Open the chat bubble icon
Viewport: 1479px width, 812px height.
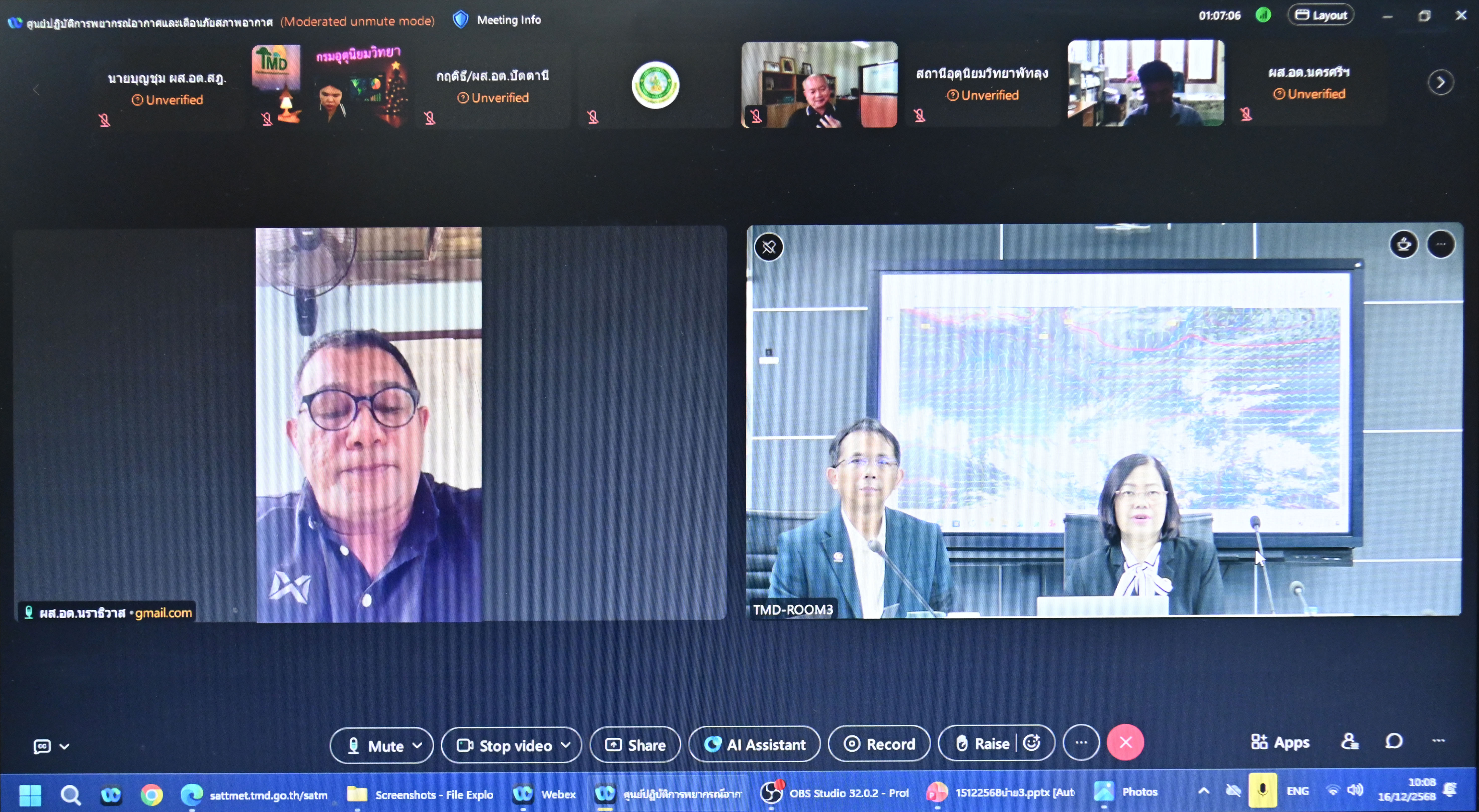1394,741
